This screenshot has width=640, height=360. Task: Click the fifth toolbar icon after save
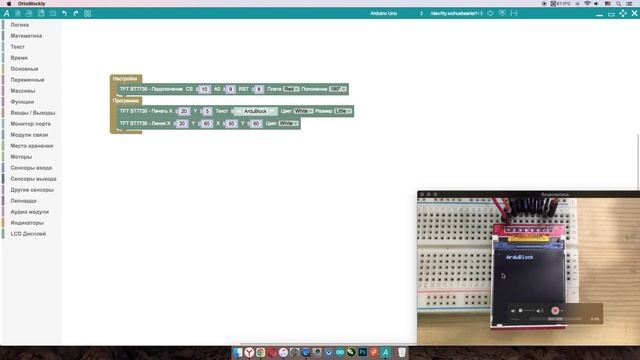(53, 13)
